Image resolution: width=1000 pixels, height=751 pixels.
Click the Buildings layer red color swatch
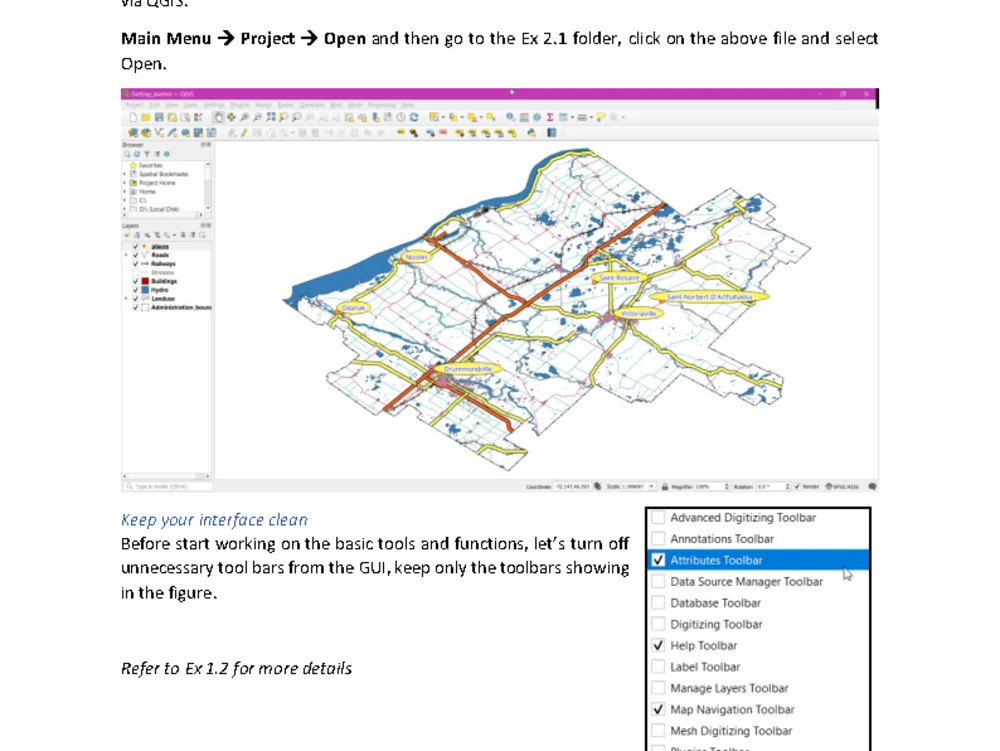(x=144, y=280)
